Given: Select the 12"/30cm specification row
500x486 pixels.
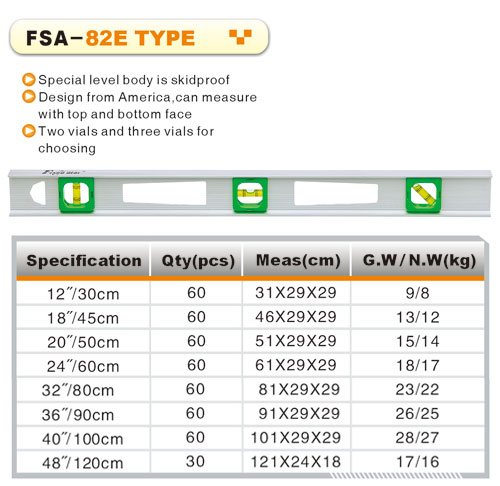Looking at the screenshot, I should pyautogui.click(x=250, y=293).
